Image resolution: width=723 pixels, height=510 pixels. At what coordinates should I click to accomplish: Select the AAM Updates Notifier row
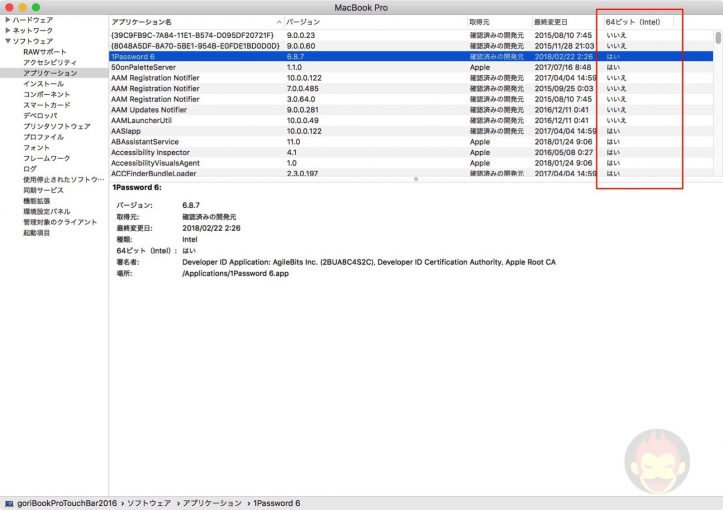[x=411, y=109]
